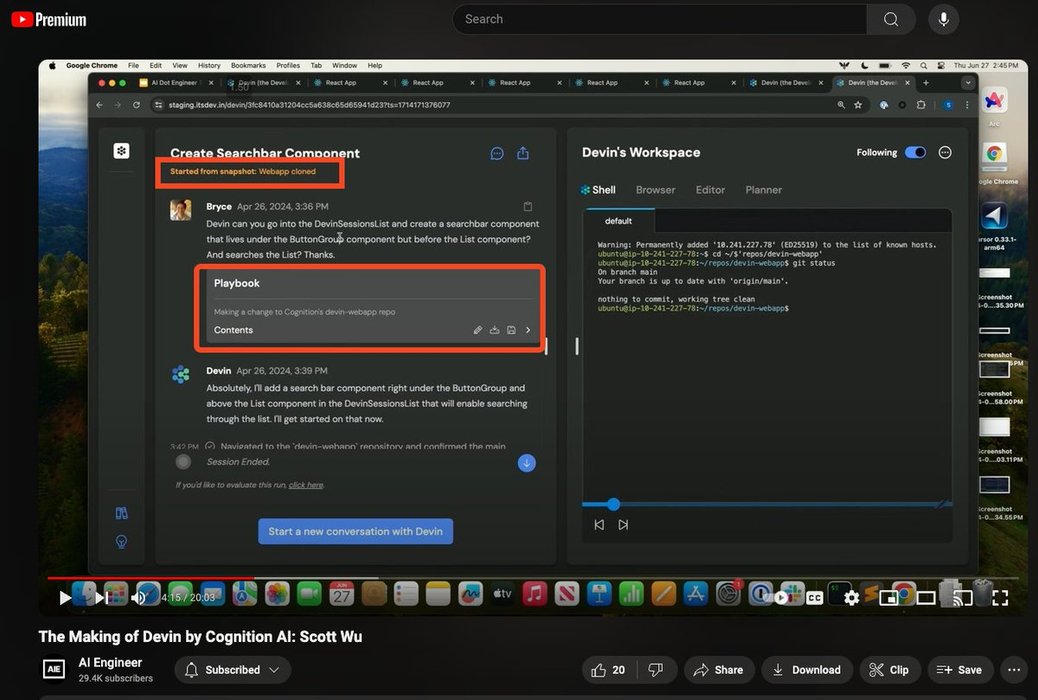Viewport: 1038px width, 700px height.
Task: Play the video
Action: pyautogui.click(x=65, y=598)
